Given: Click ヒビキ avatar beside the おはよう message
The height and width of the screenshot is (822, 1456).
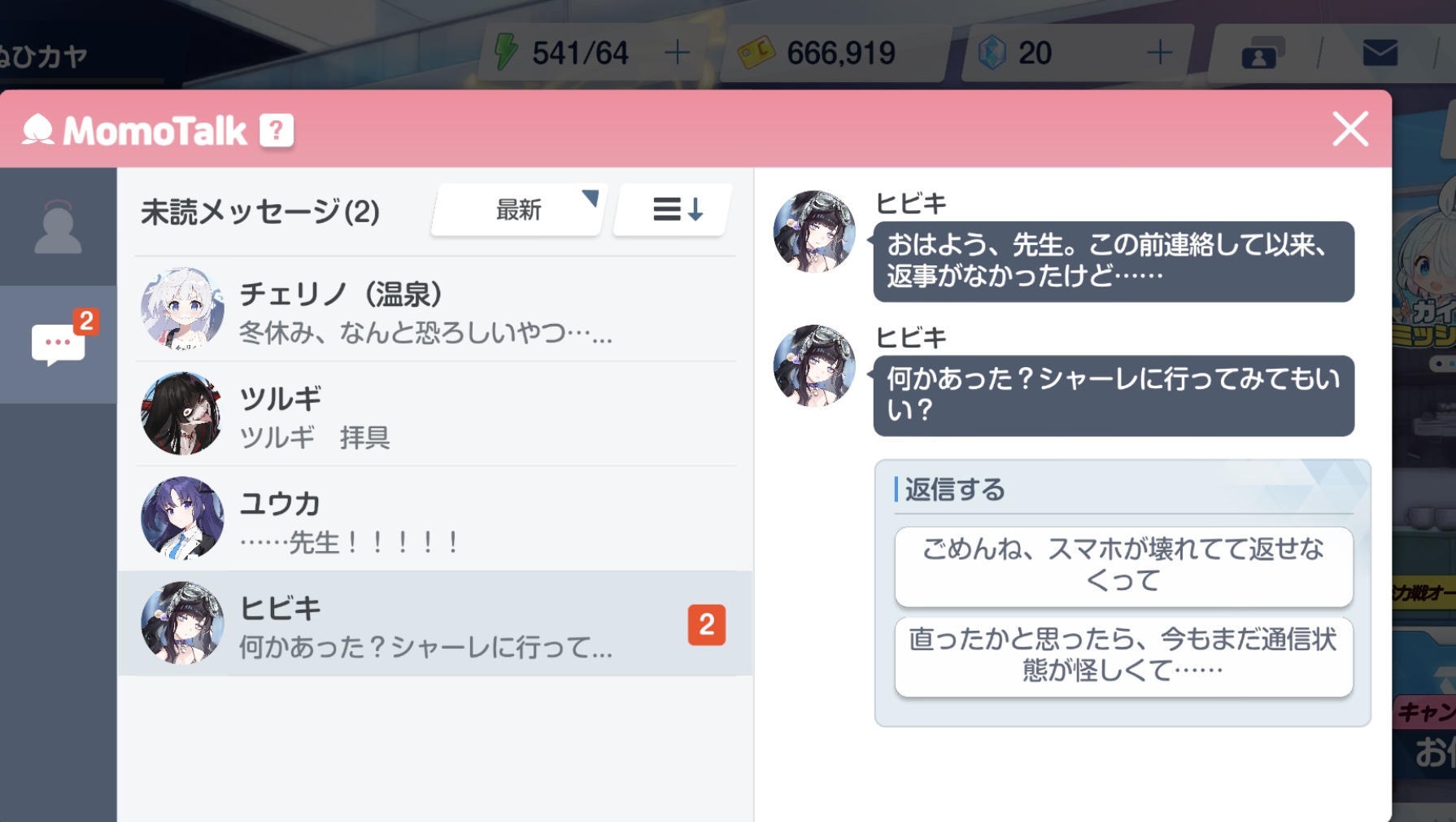Looking at the screenshot, I should [x=814, y=232].
